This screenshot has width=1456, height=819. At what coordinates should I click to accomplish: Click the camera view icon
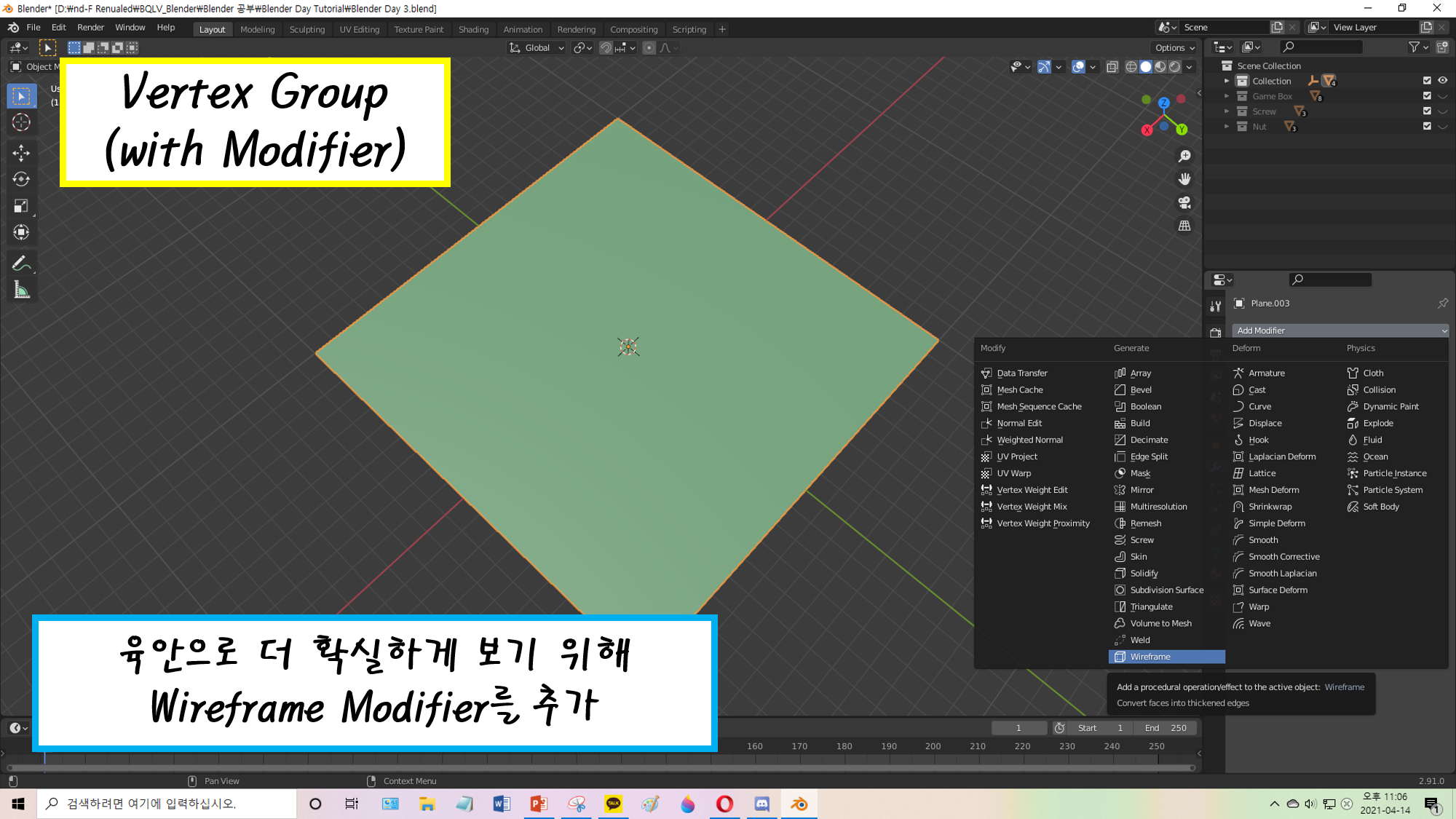click(1184, 202)
